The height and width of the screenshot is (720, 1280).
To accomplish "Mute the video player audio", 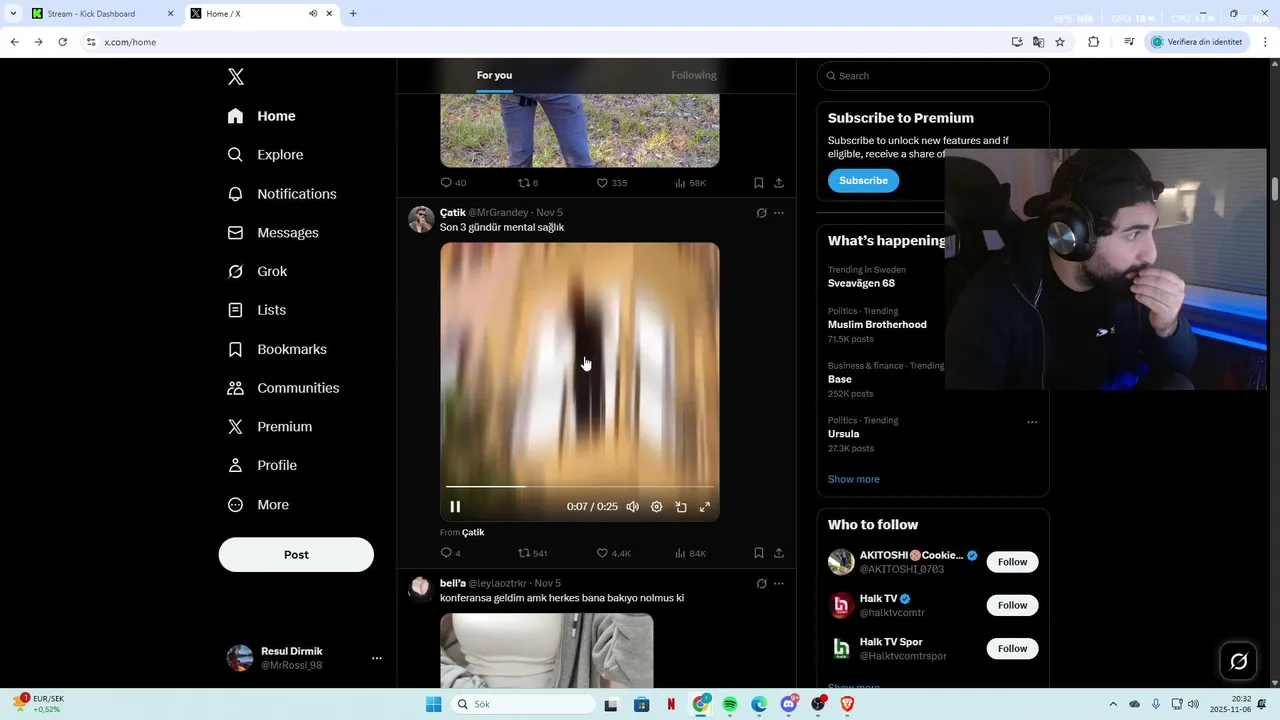I will (632, 507).
